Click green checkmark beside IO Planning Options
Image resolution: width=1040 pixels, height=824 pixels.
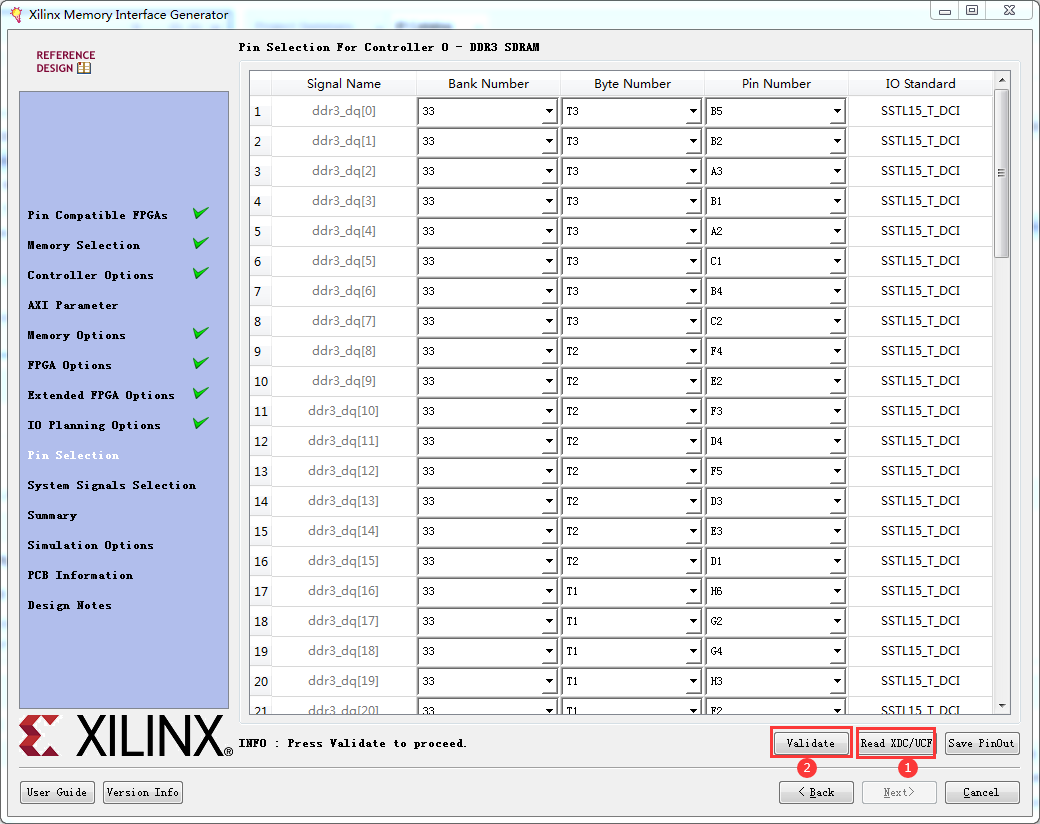pos(200,423)
